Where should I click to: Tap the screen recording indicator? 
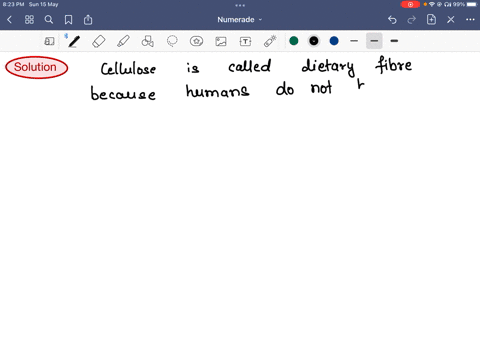point(410,4)
